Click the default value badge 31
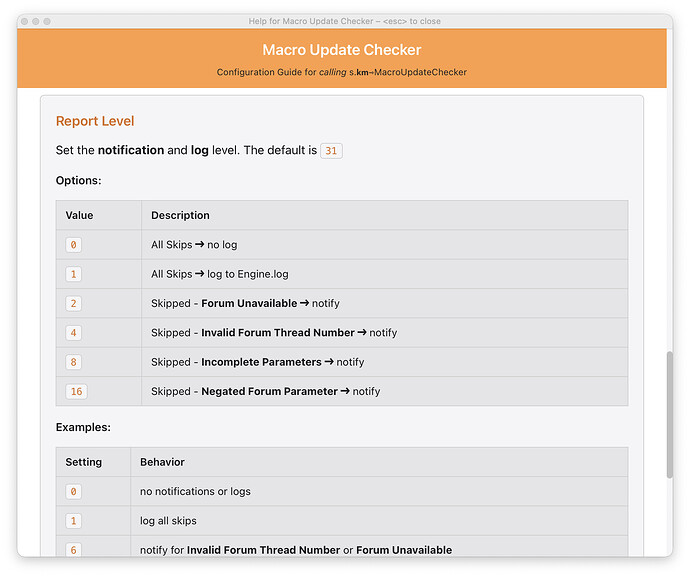 click(x=331, y=151)
